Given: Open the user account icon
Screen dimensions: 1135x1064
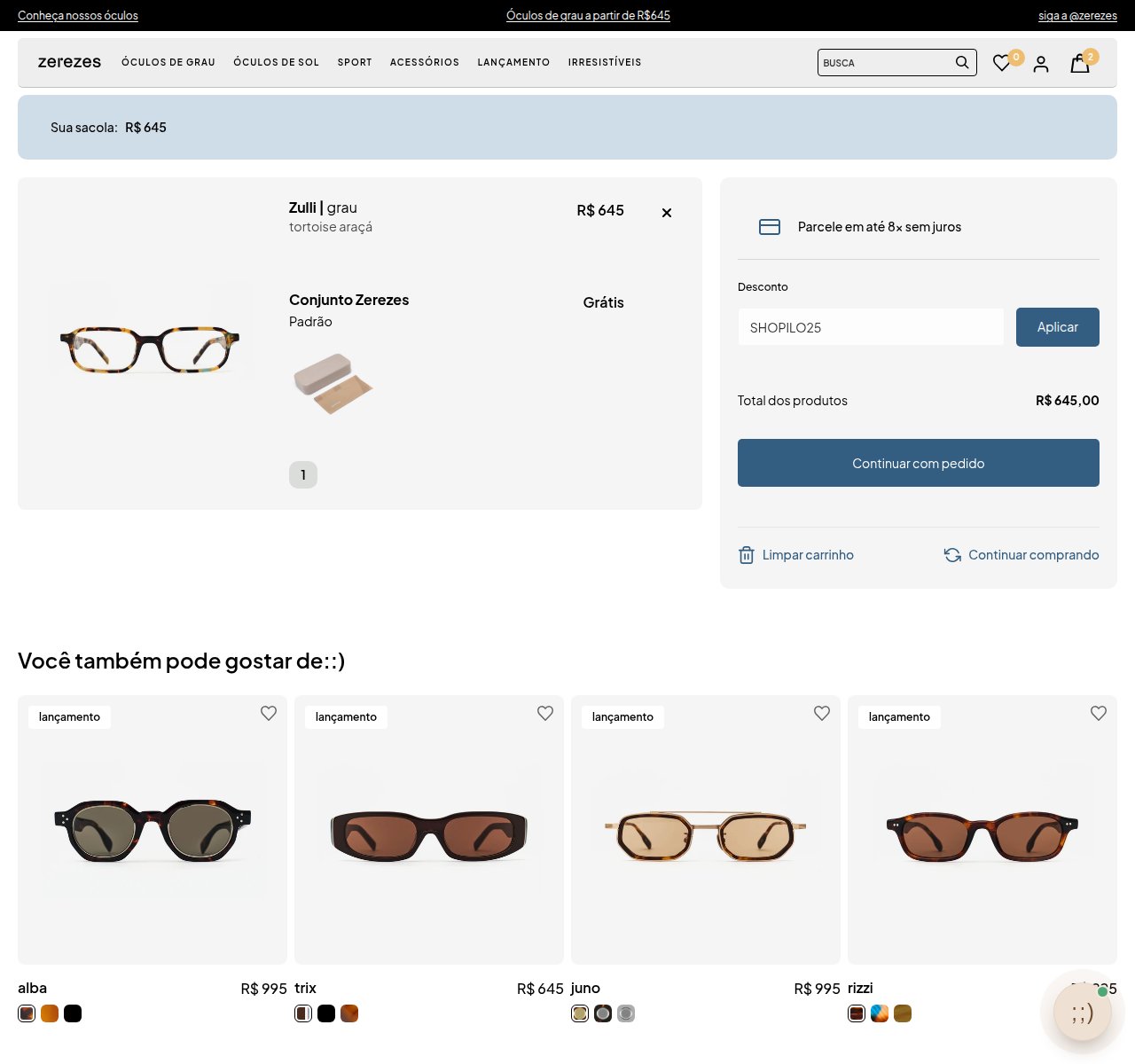Looking at the screenshot, I should (1041, 64).
